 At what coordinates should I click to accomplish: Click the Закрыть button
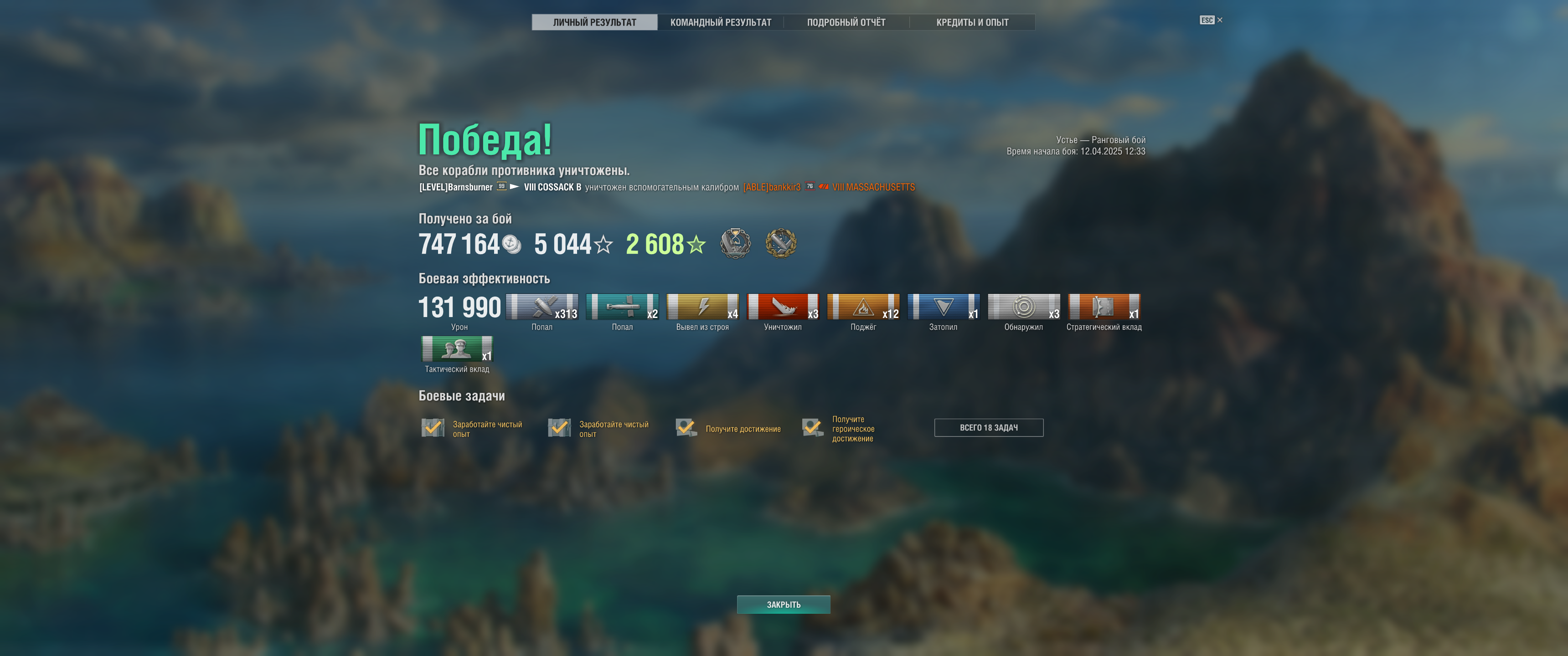coord(784,604)
